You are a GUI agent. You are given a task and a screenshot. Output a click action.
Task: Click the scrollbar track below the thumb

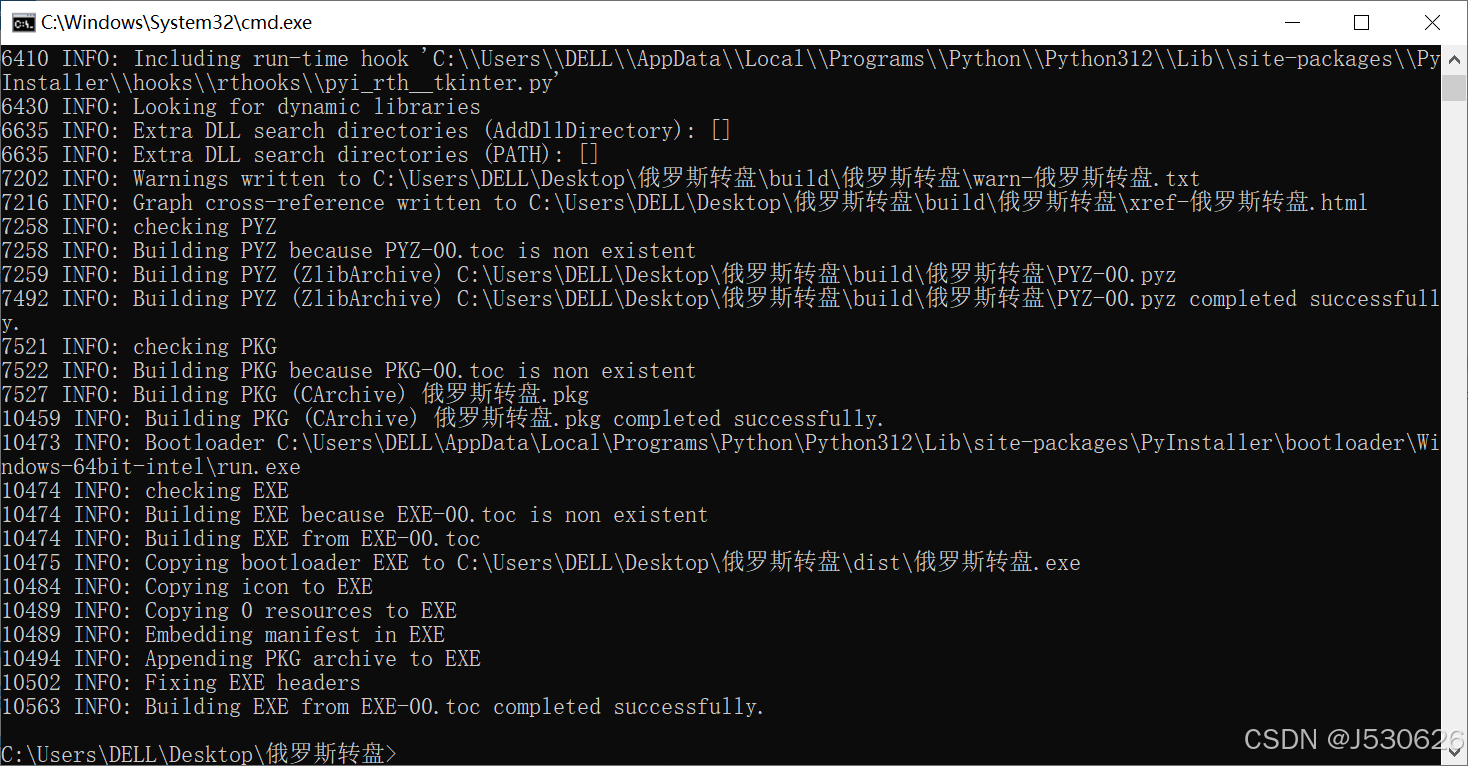(x=1455, y=400)
